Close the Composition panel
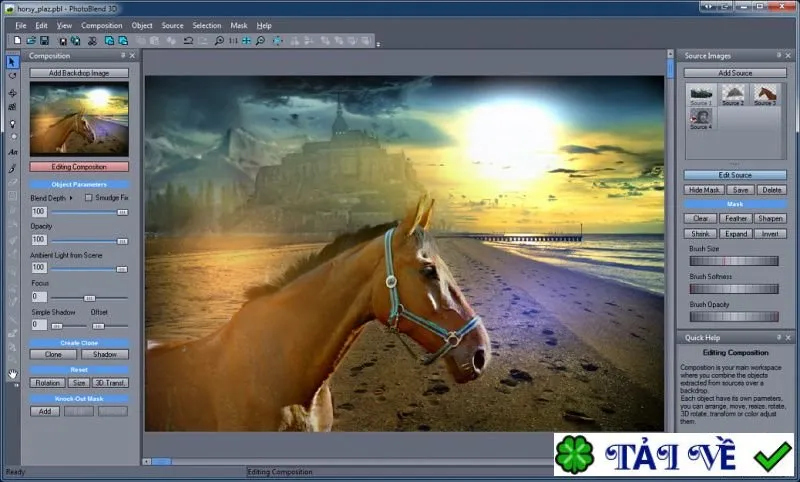 point(133,55)
